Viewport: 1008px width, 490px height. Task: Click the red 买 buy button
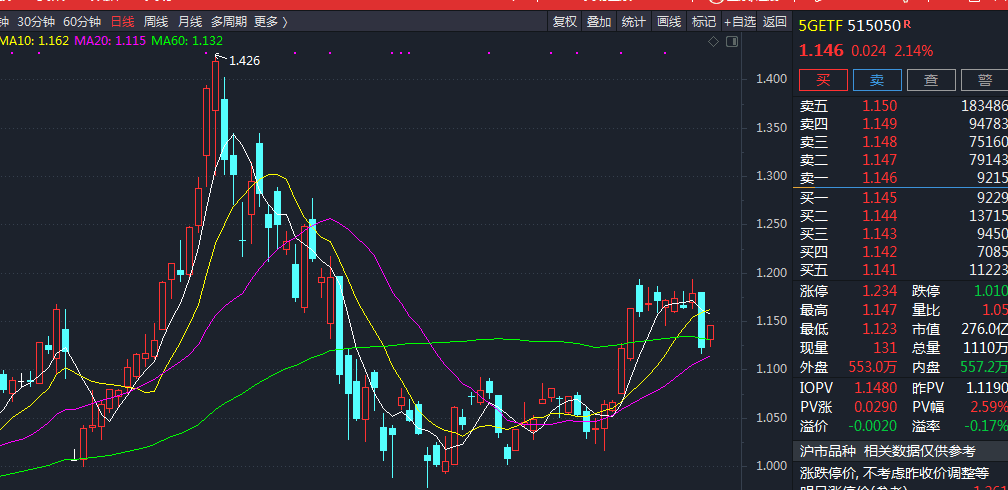pyautogui.click(x=823, y=80)
